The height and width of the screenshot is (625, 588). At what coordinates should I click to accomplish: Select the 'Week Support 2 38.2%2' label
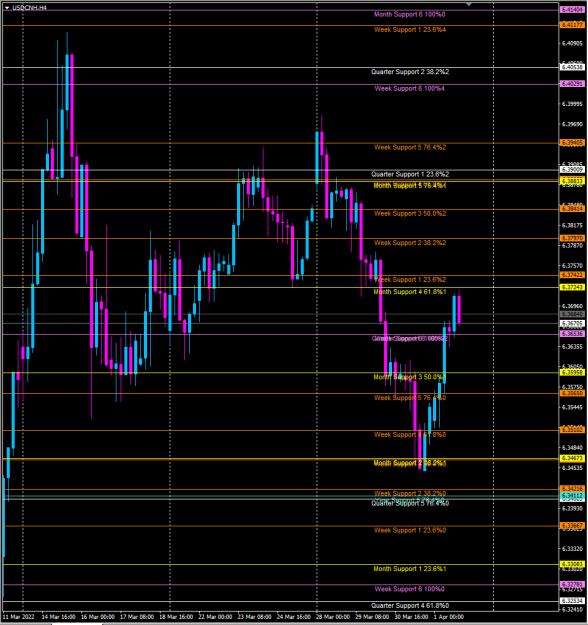(x=410, y=243)
